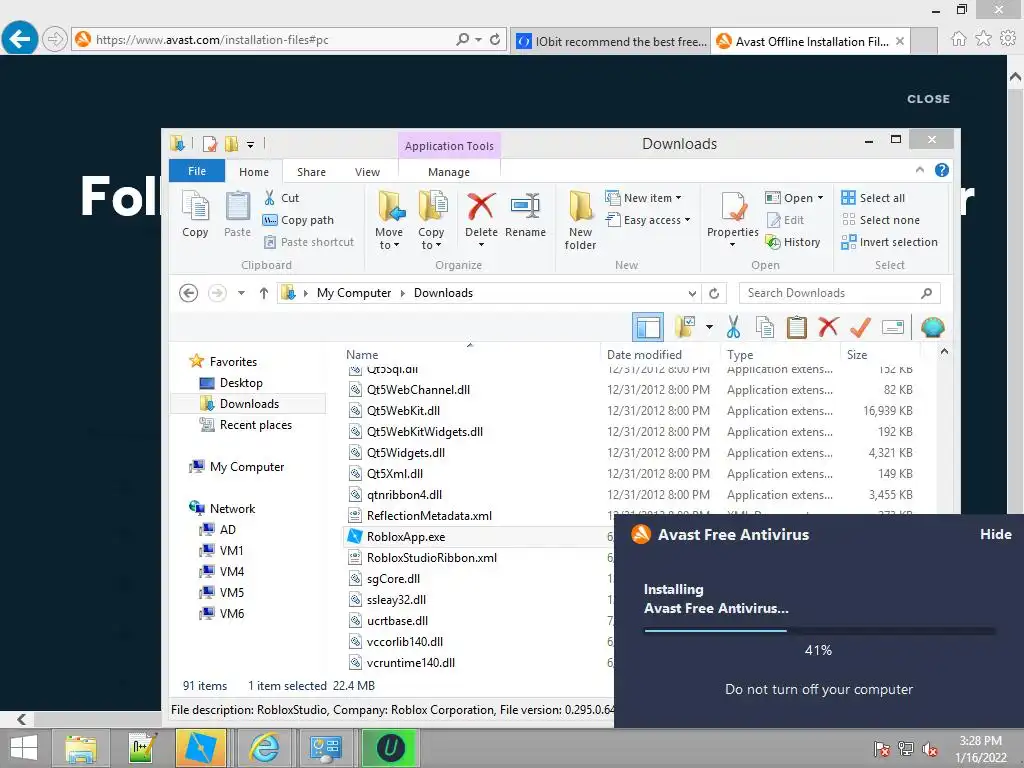The width and height of the screenshot is (1024, 768).
Task: Expand the folder options dropdown in lower toolbar
Action: [x=709, y=327]
